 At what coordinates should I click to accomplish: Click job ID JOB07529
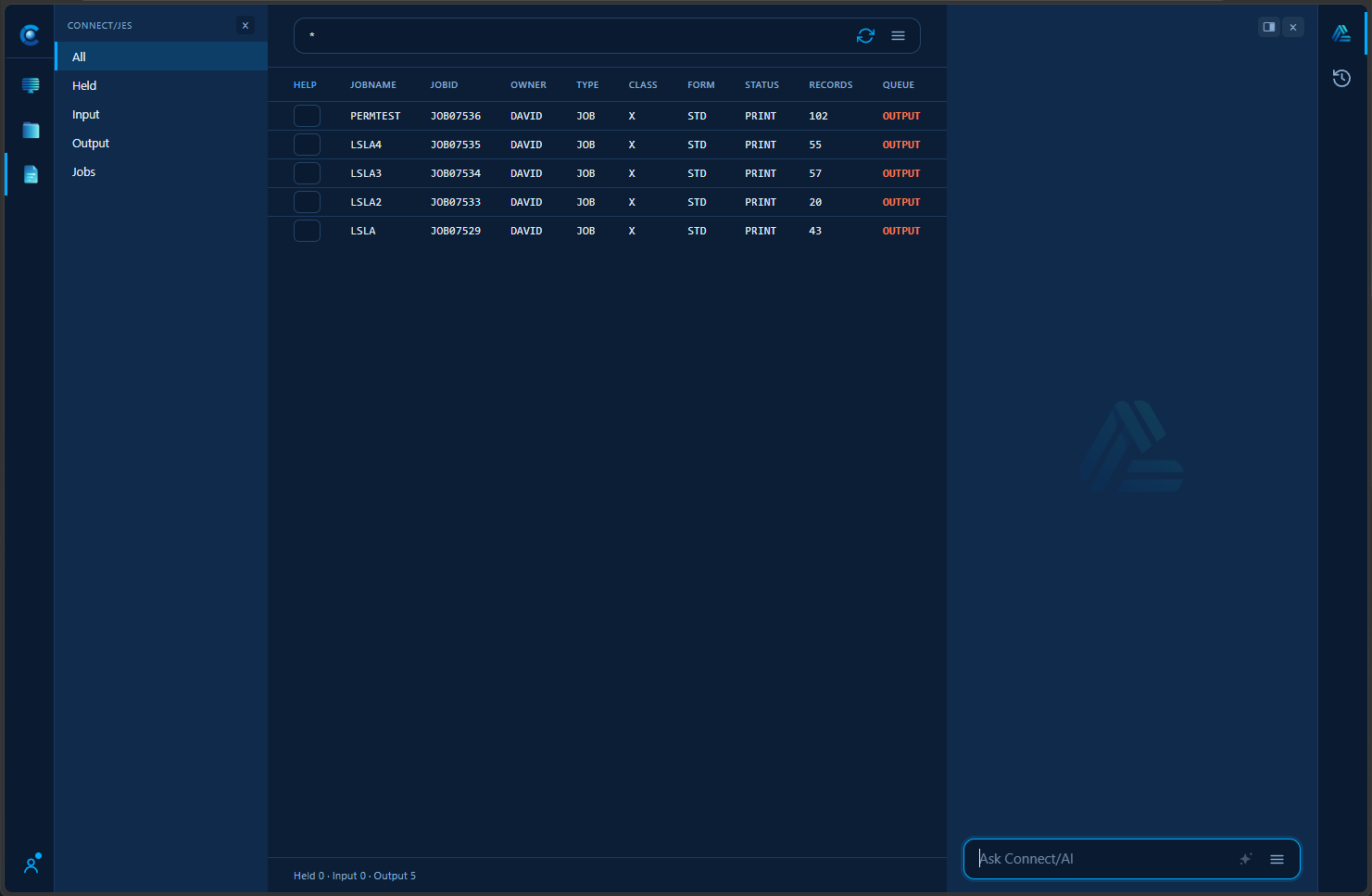pos(456,231)
